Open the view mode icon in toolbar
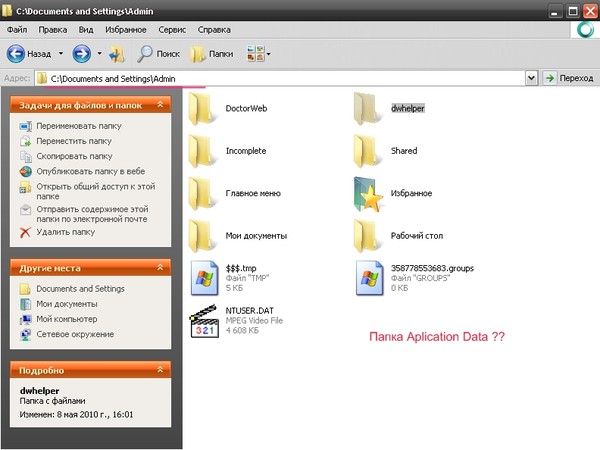The image size is (600, 450). tap(256, 54)
